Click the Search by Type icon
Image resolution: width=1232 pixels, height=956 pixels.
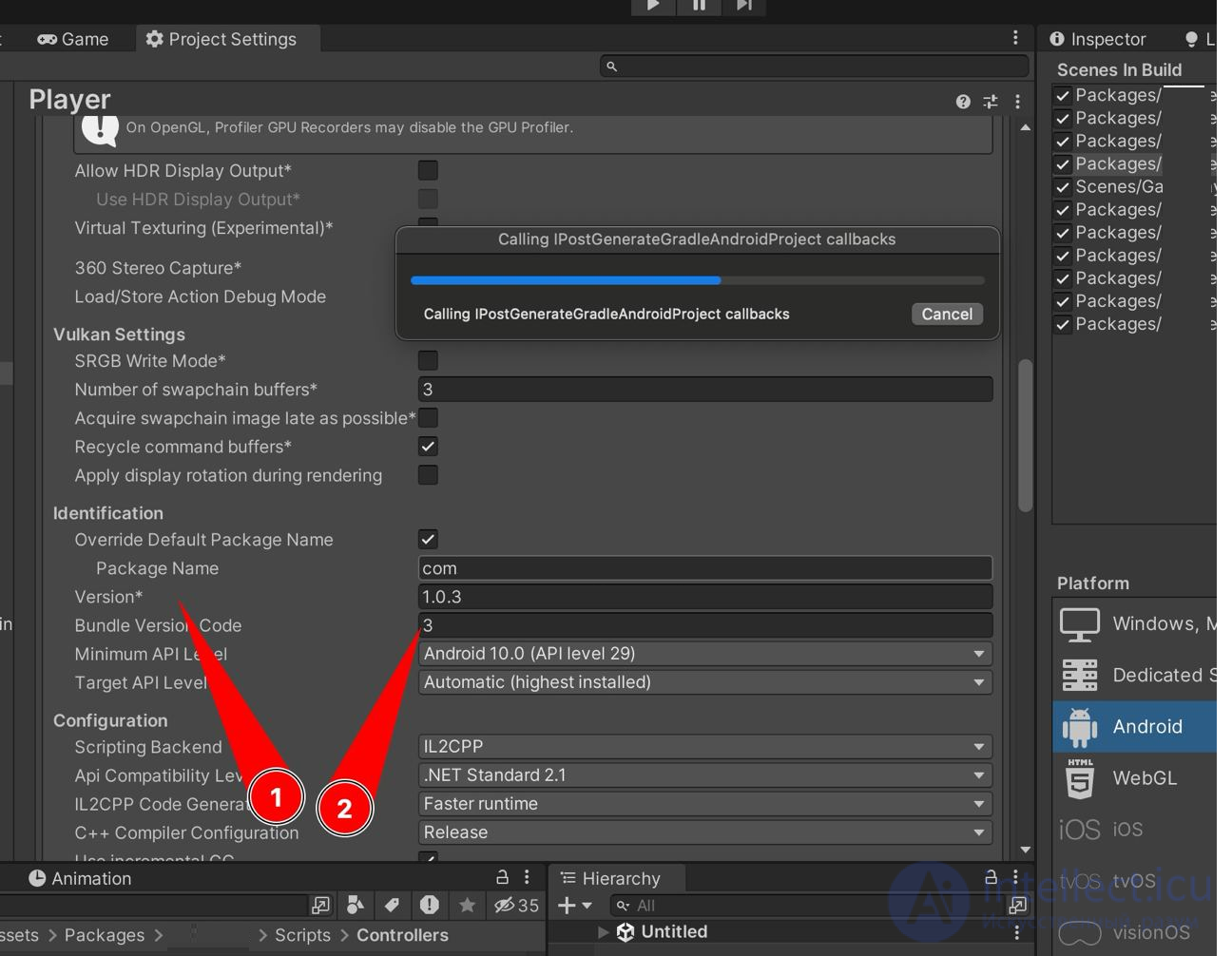[356, 905]
